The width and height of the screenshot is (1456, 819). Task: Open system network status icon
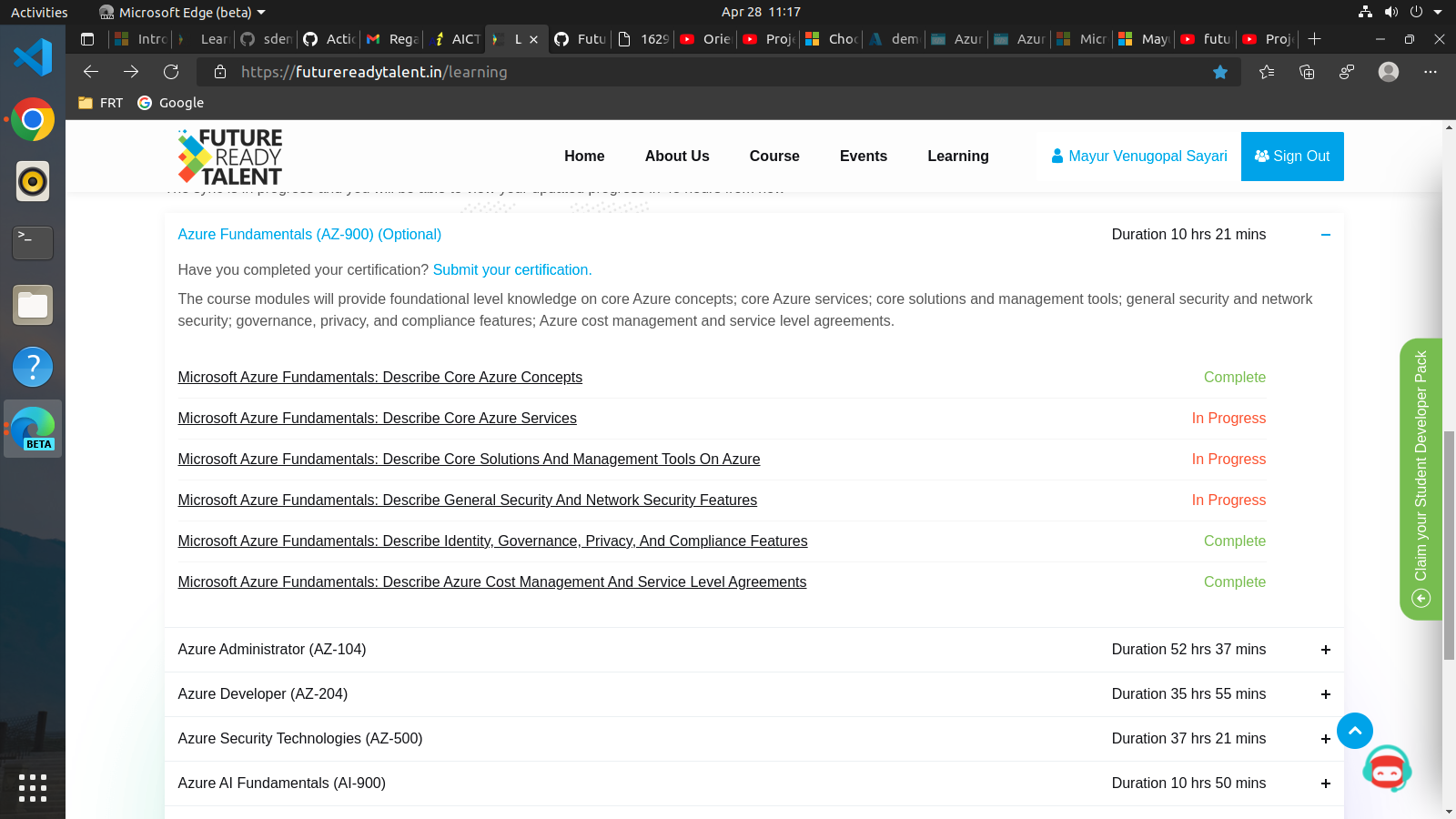pos(1365,12)
